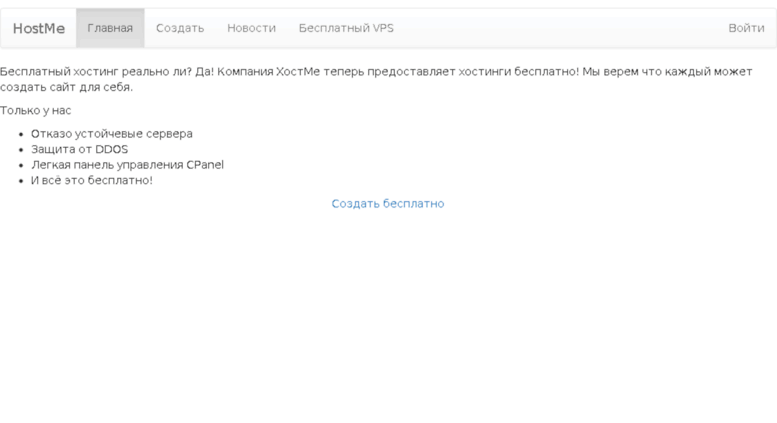Click the word CPanel in the list

[x=205, y=164]
